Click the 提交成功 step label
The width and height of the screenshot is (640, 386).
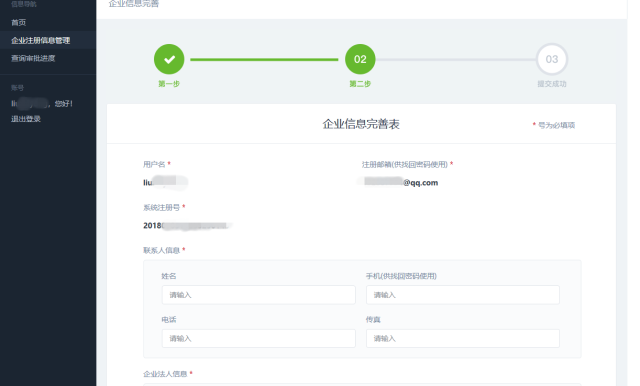(x=552, y=84)
